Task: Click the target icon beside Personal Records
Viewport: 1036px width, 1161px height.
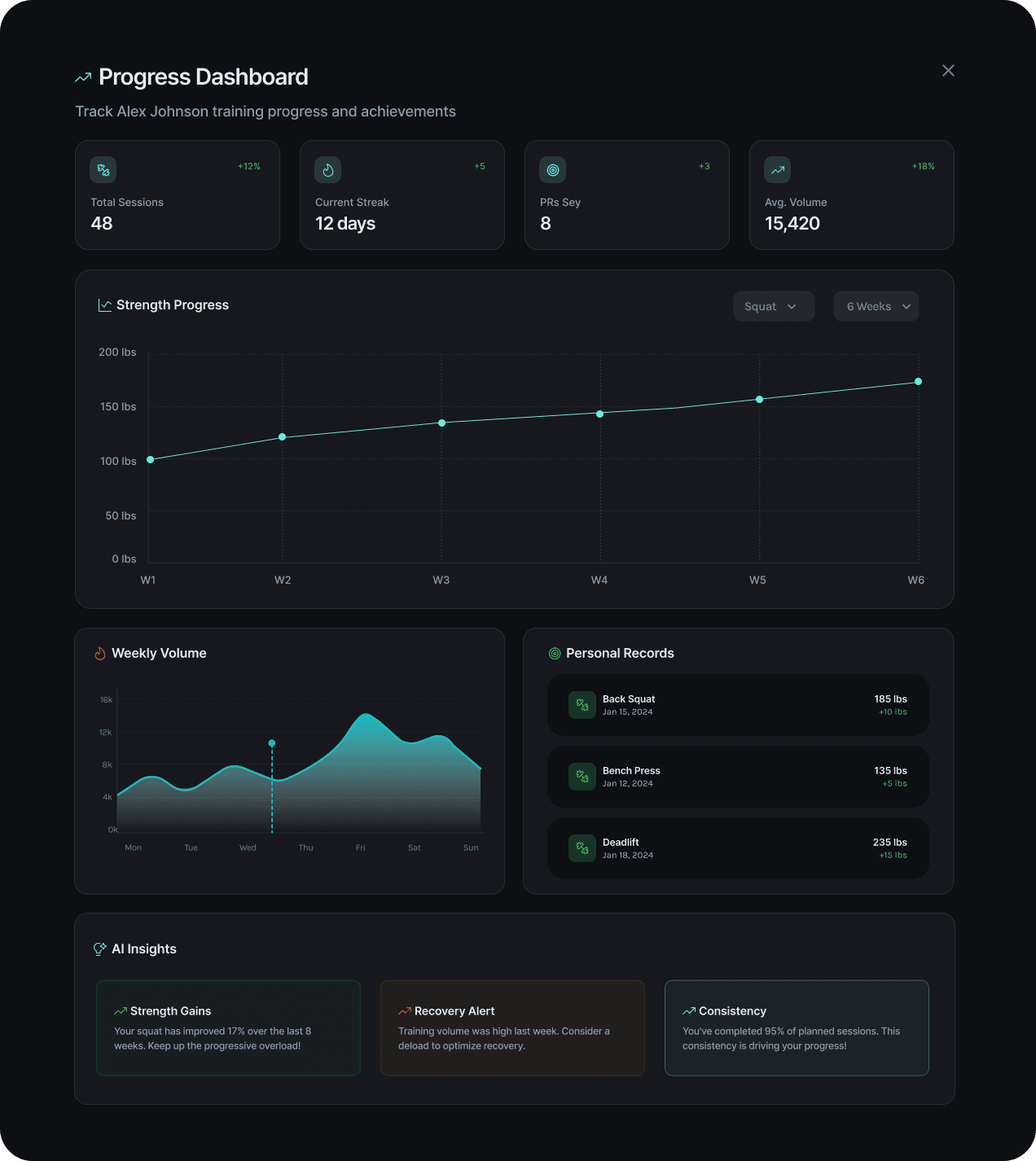Action: coord(555,654)
